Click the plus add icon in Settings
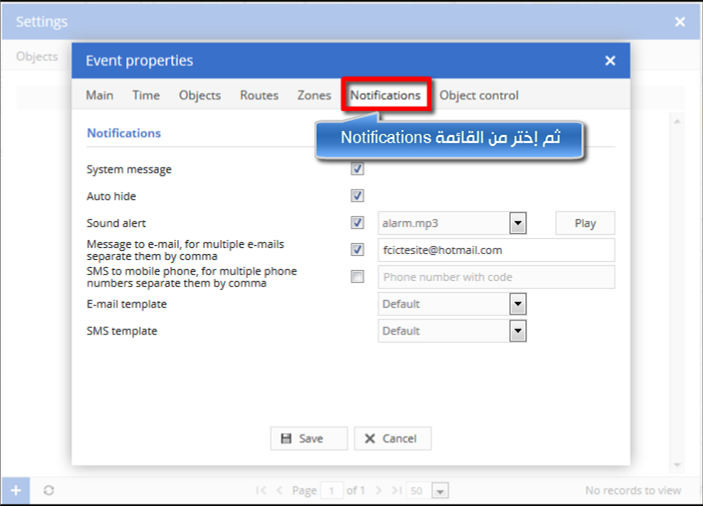The image size is (703, 506). click(x=16, y=490)
